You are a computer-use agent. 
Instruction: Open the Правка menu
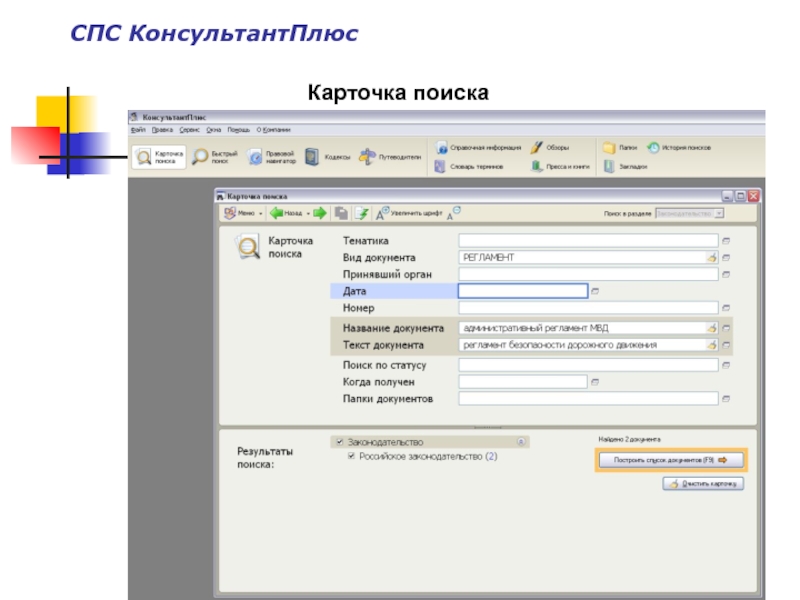pyautogui.click(x=162, y=129)
